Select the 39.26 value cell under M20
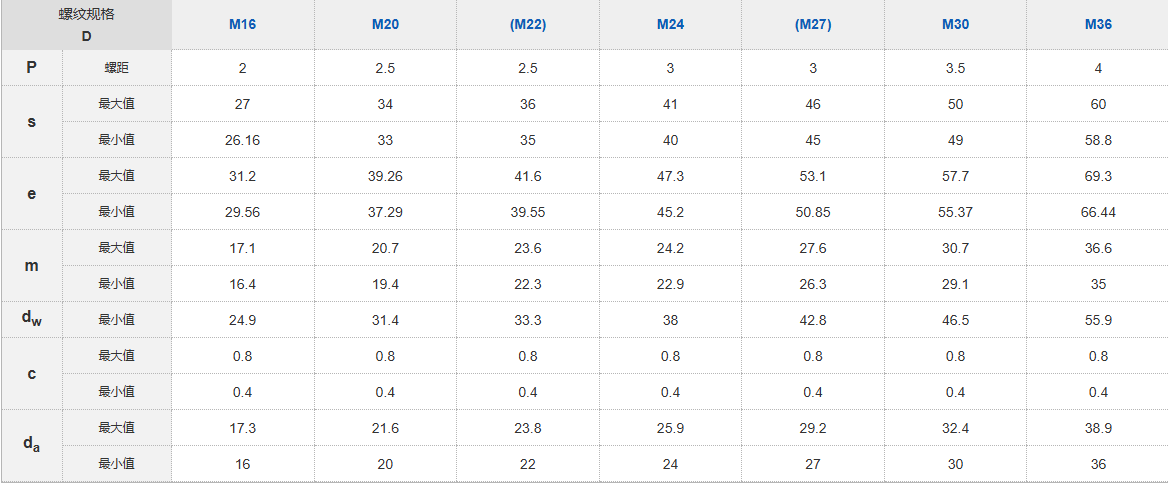 point(385,176)
